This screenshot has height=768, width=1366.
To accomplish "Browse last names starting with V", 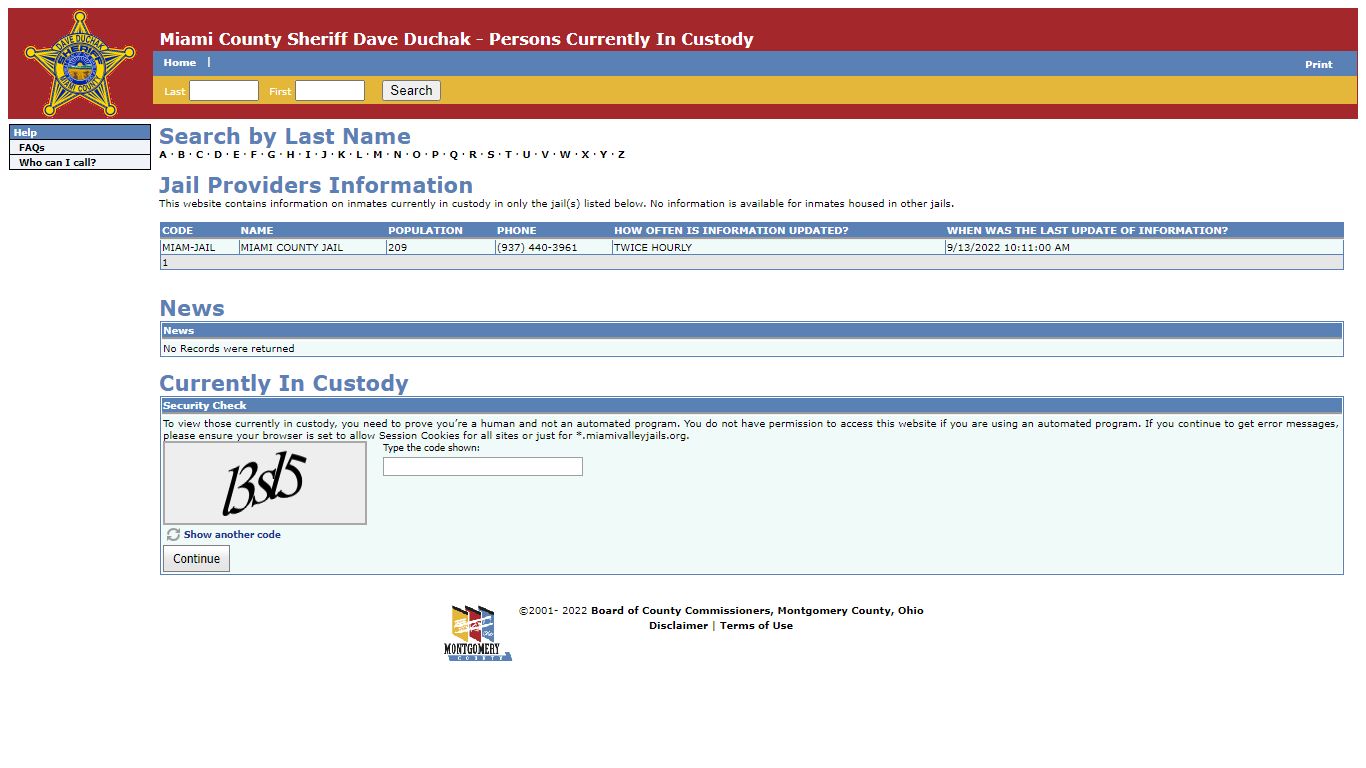I will tap(545, 155).
